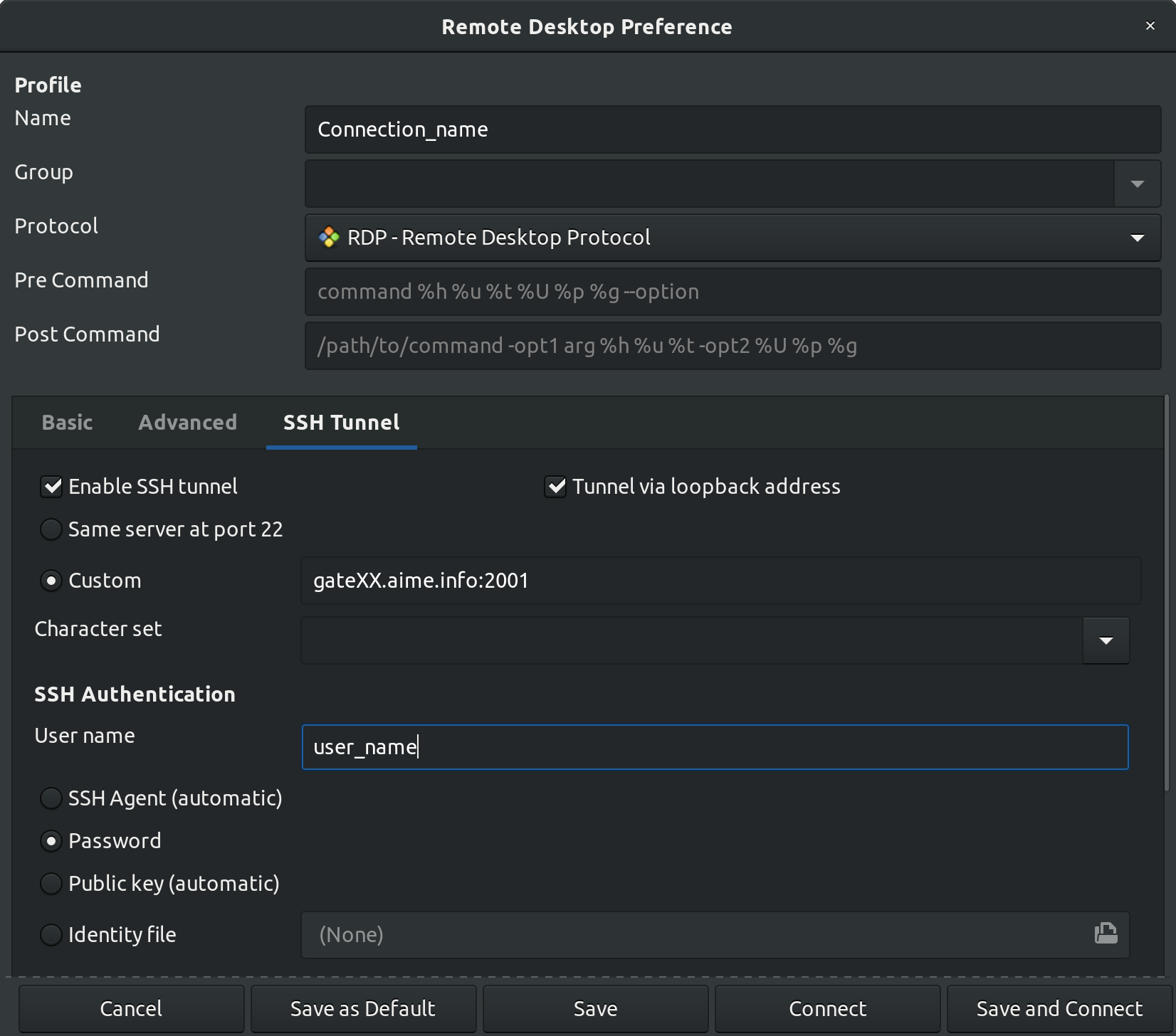Toggle Tunnel via loopback address checkbox
Image resolution: width=1176 pixels, height=1036 pixels.
point(555,487)
